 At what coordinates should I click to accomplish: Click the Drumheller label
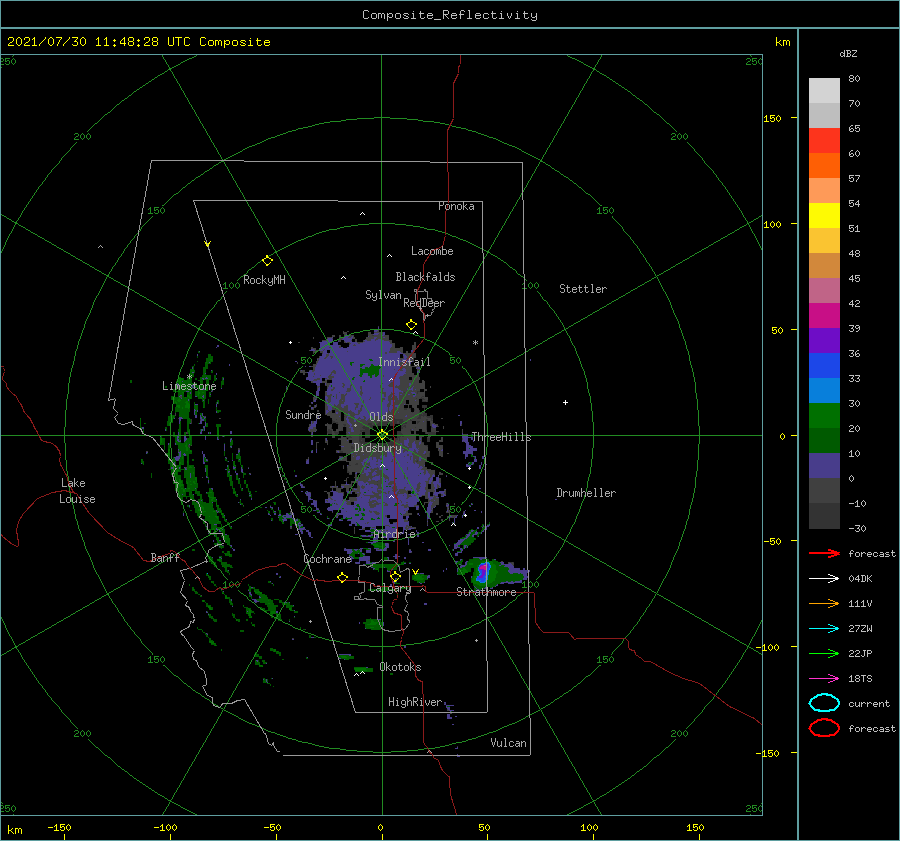pyautogui.click(x=586, y=493)
